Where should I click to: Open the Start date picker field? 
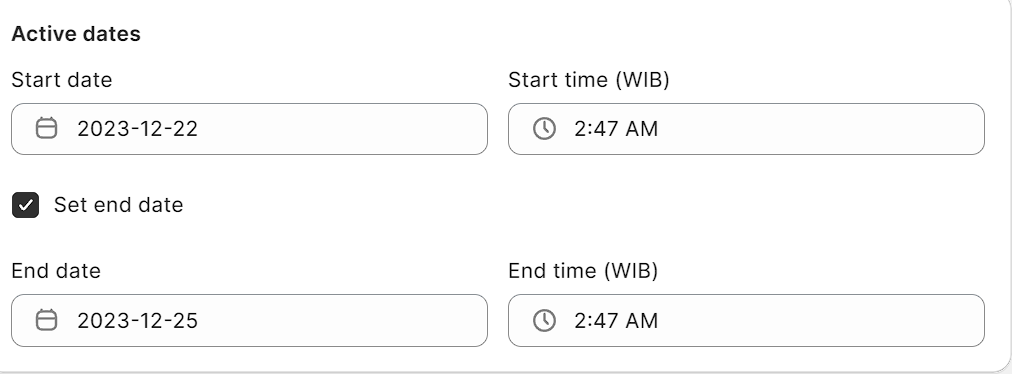(x=249, y=129)
